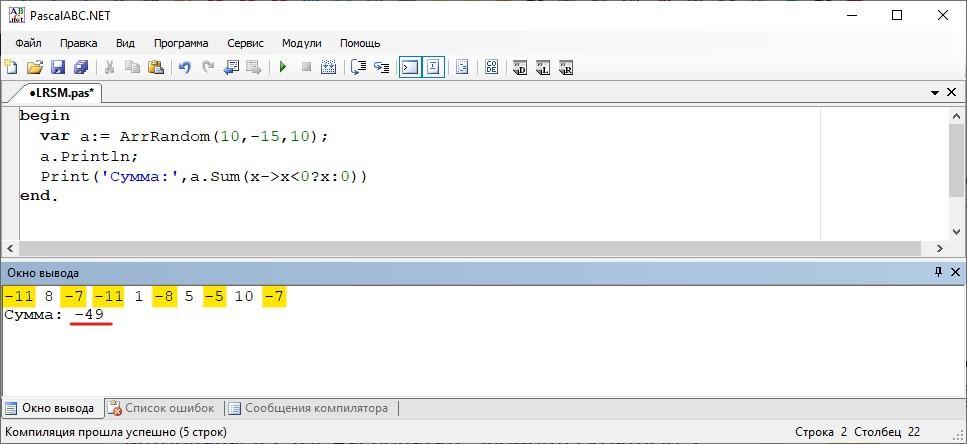Open the Файл menu
Screen dimensions: 967x444
point(28,43)
